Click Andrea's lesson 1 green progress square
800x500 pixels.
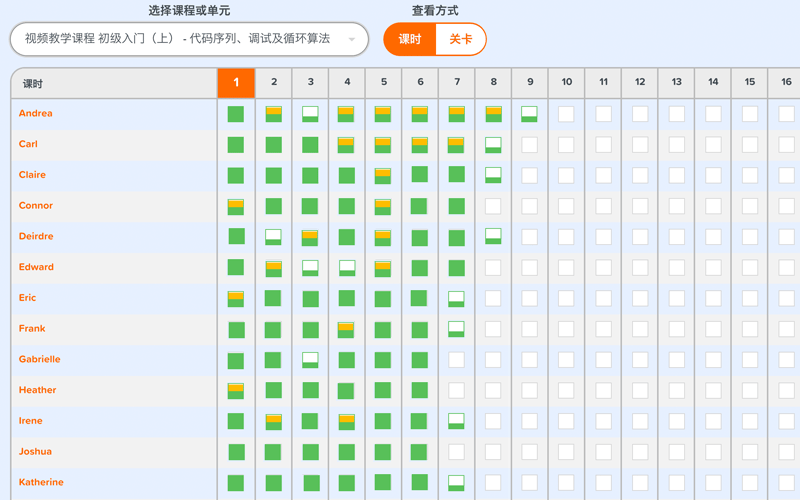point(236,114)
